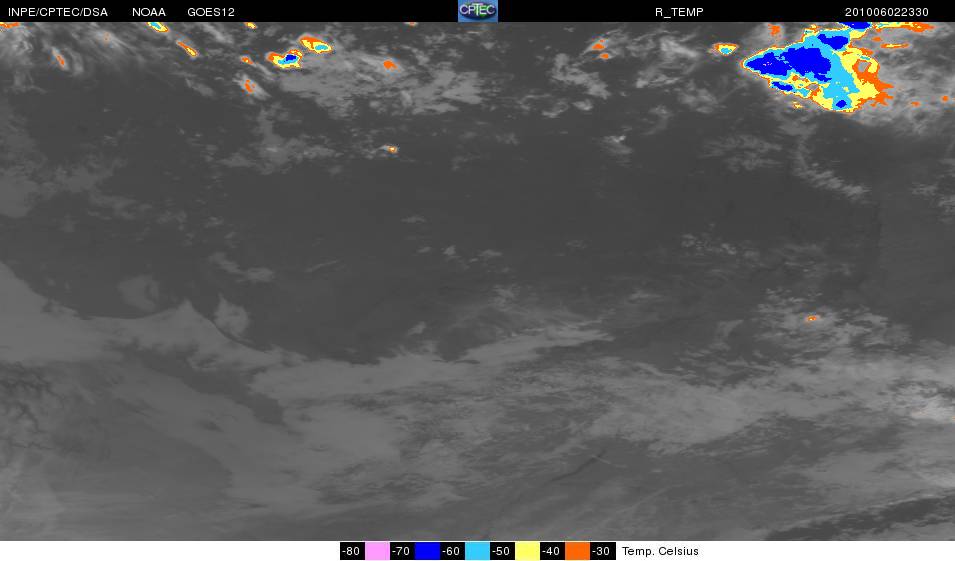Click the CPTEC logo in header
This screenshot has height=561, width=955.
[478, 11]
